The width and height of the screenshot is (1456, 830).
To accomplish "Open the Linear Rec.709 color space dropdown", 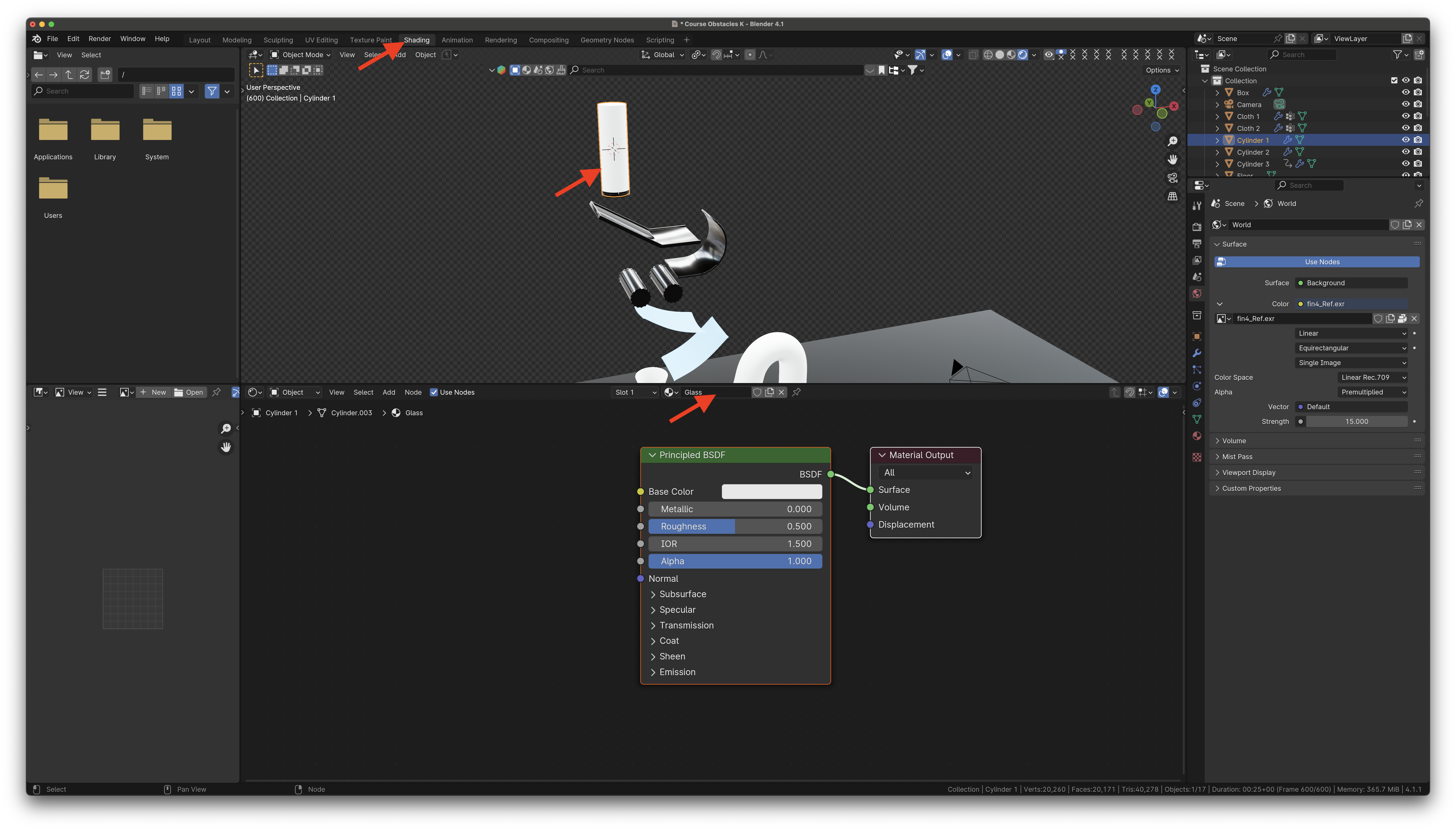I will [x=1373, y=377].
